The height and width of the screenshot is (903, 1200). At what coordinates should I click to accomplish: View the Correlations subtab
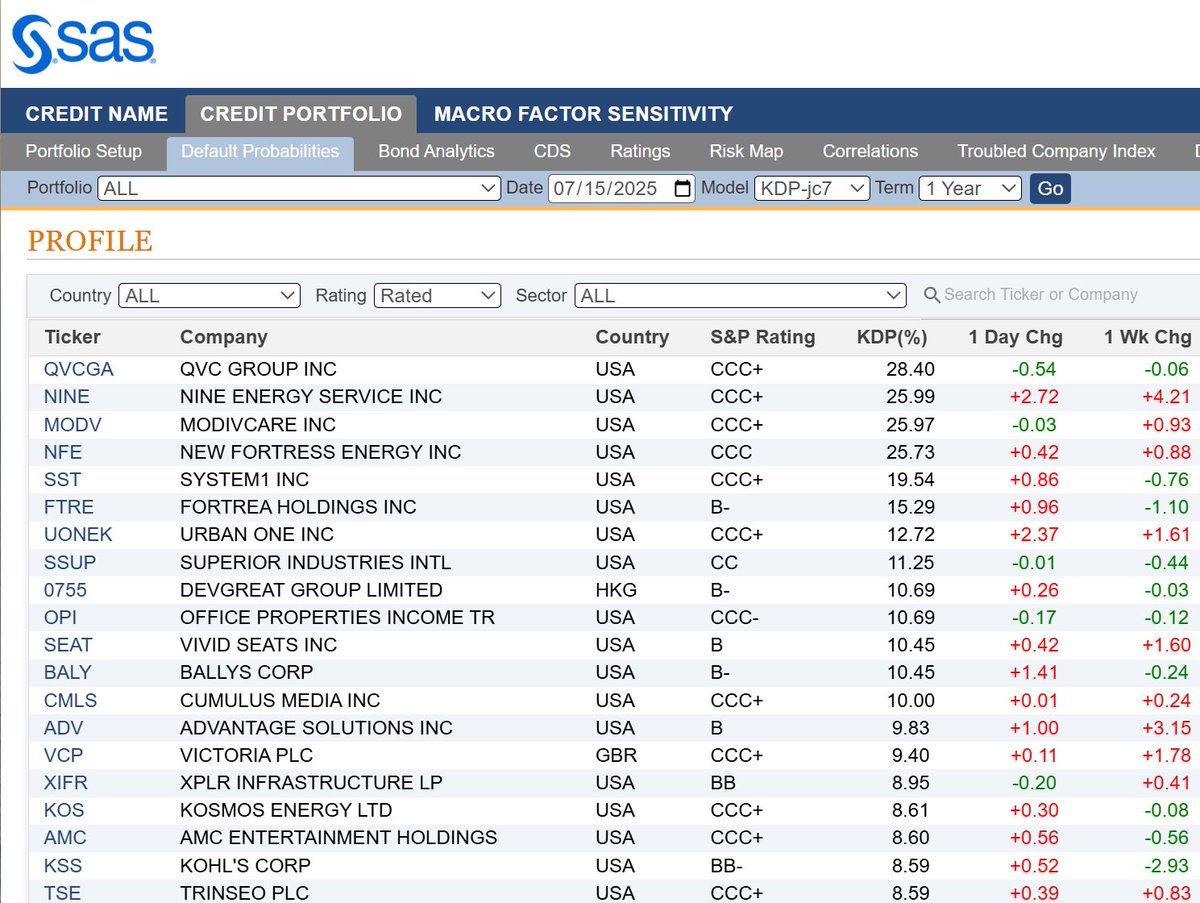(870, 152)
